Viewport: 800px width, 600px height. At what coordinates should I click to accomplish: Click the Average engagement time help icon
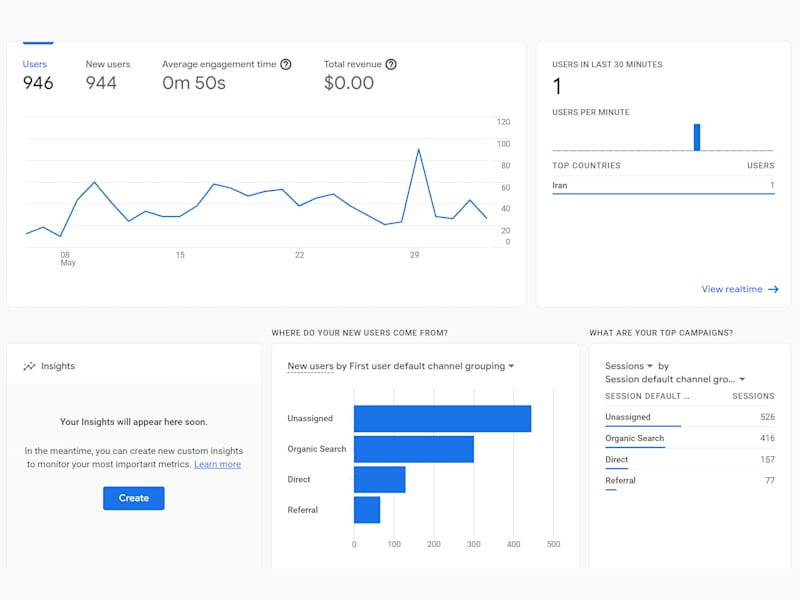point(286,64)
